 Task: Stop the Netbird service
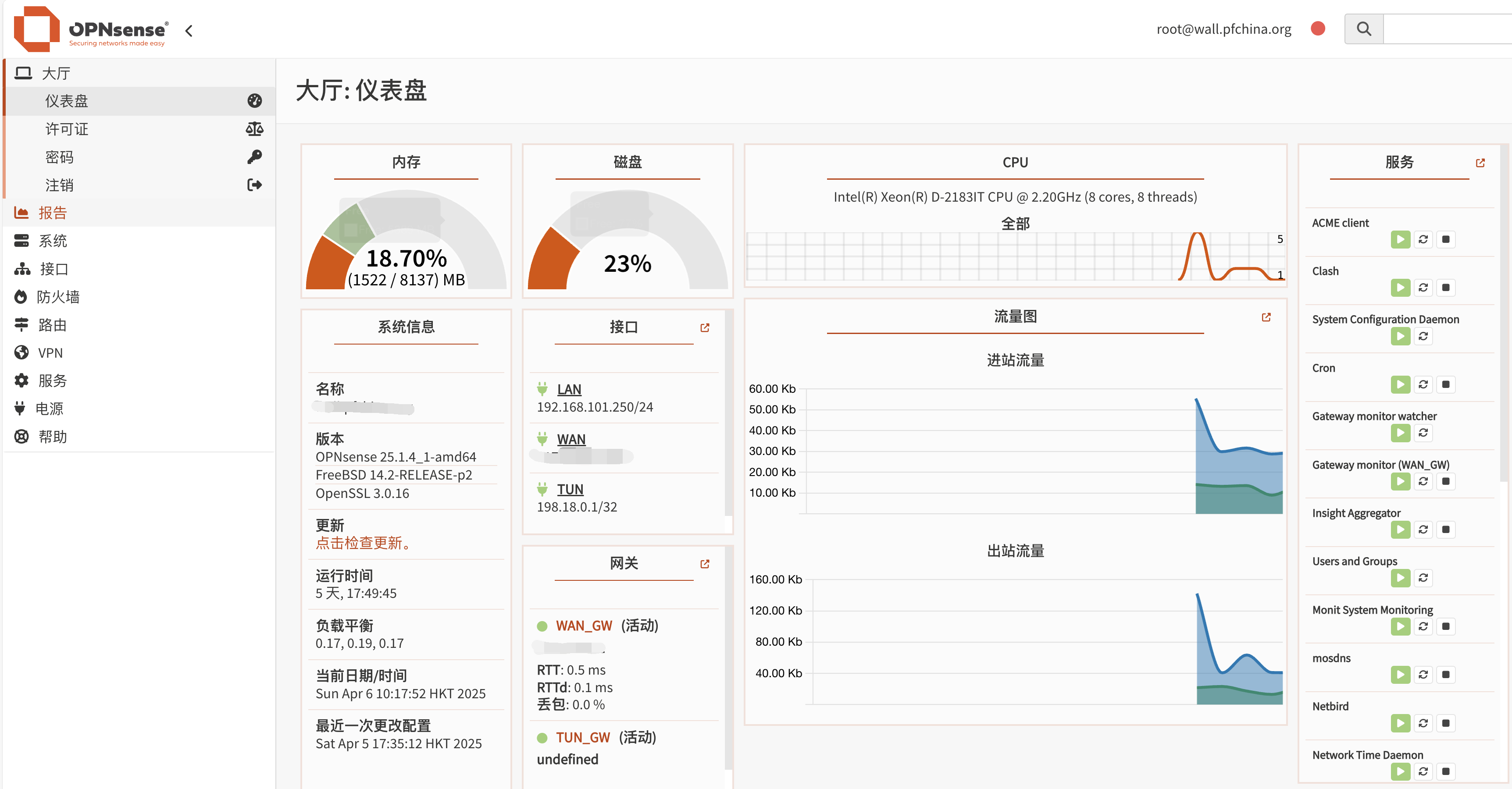click(1446, 723)
